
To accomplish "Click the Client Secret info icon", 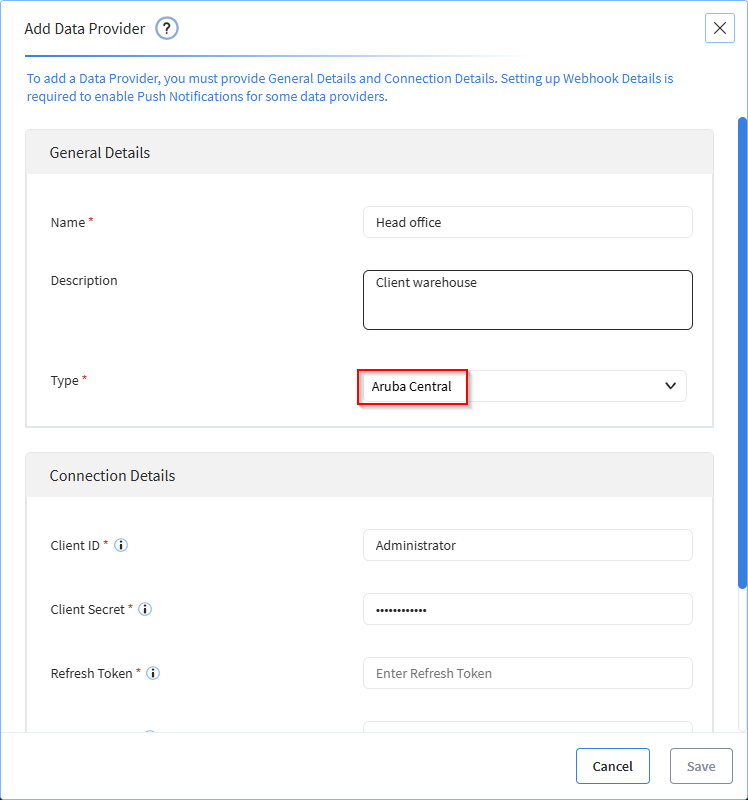I will click(x=145, y=609).
